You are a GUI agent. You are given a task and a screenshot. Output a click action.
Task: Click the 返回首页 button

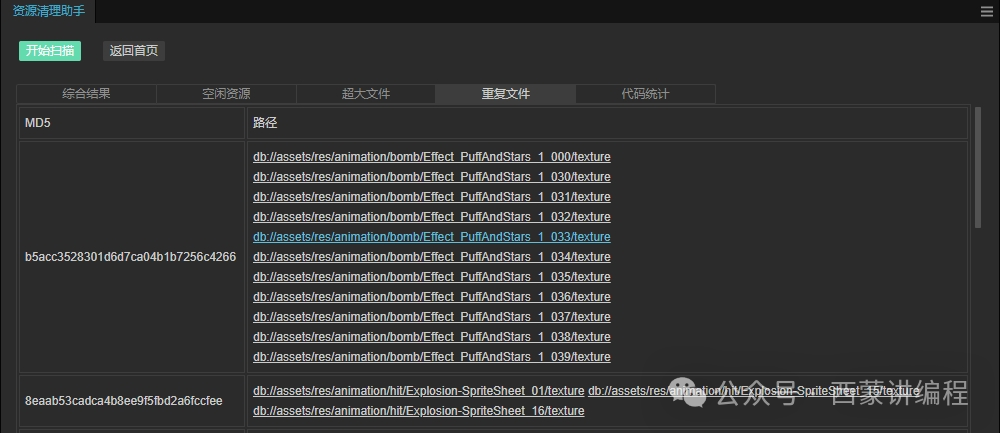(x=134, y=51)
